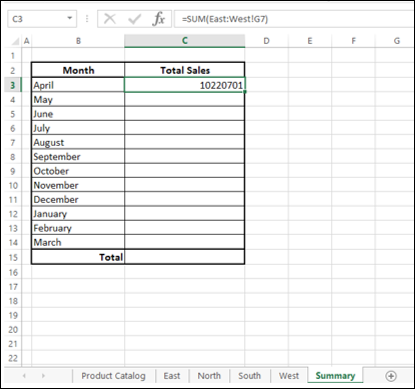Click next sheet navigation arrow
This screenshot has width=415, height=389.
click(43, 376)
